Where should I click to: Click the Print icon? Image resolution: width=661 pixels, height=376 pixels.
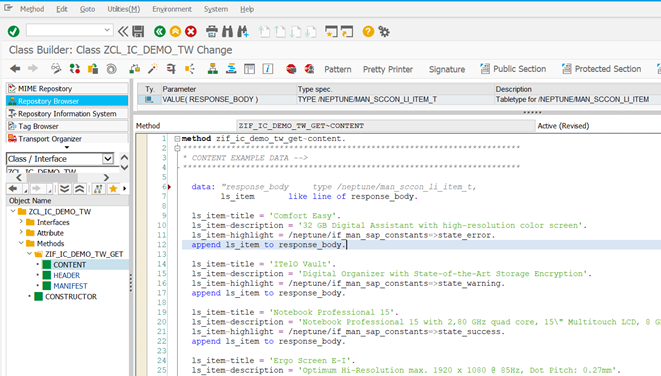(212, 31)
